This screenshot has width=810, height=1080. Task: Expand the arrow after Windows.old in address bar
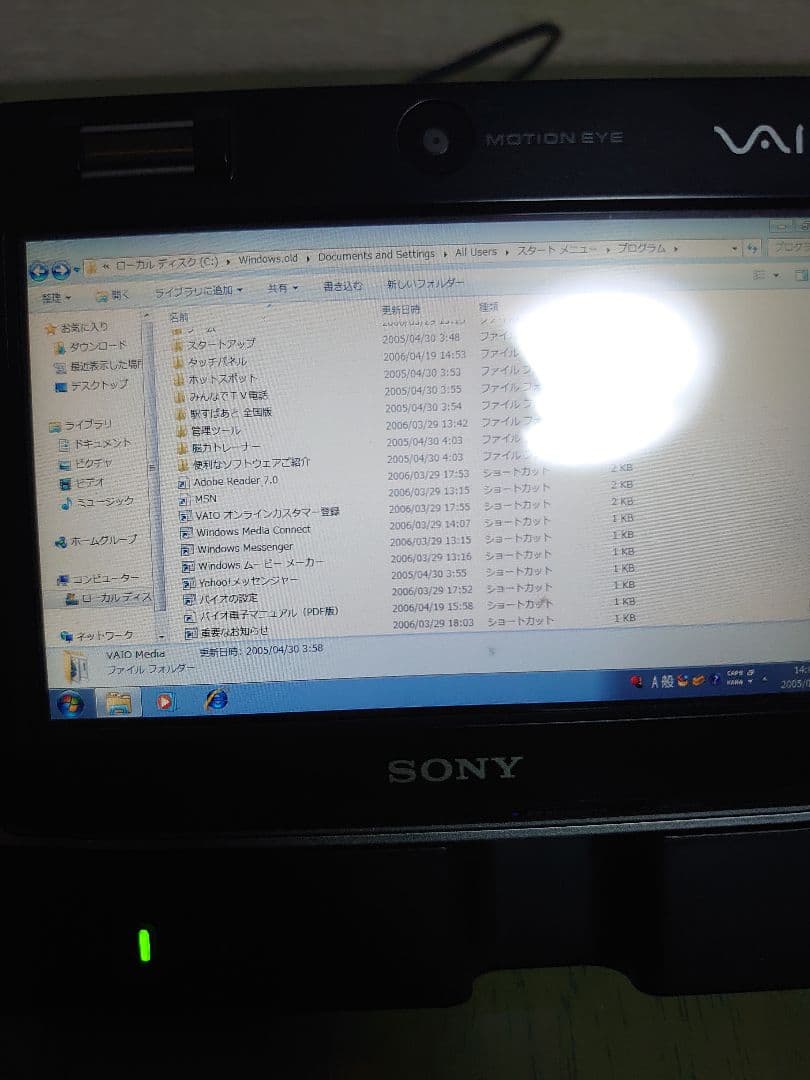coord(307,258)
